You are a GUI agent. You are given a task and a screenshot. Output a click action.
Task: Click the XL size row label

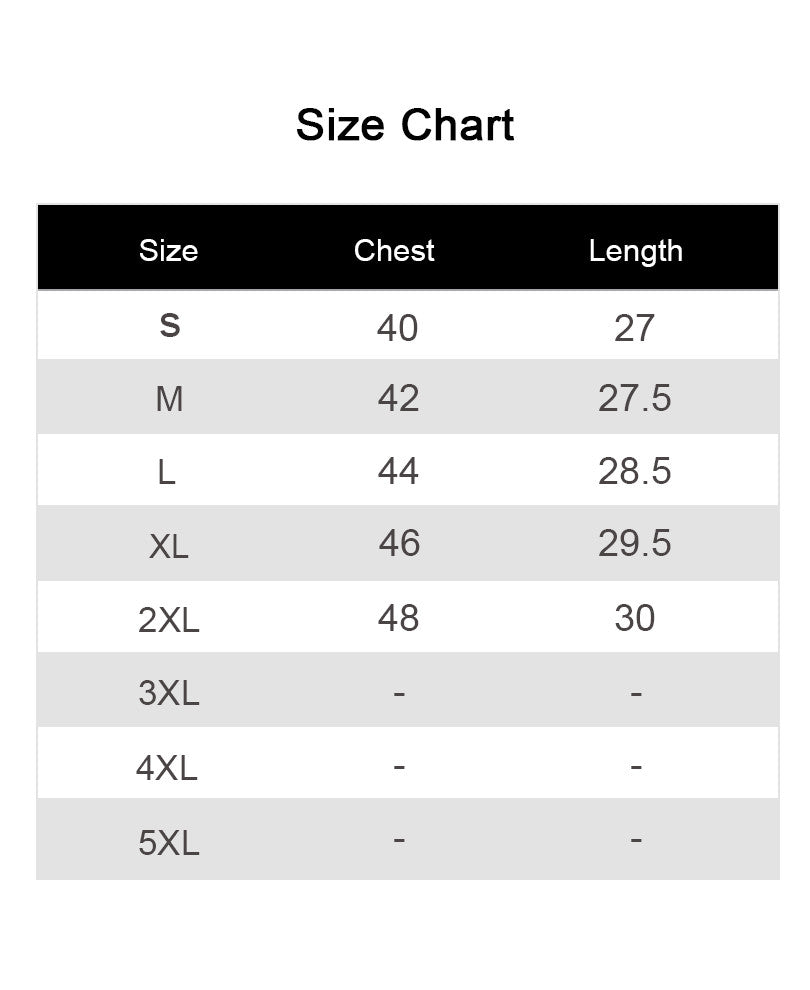click(x=169, y=546)
